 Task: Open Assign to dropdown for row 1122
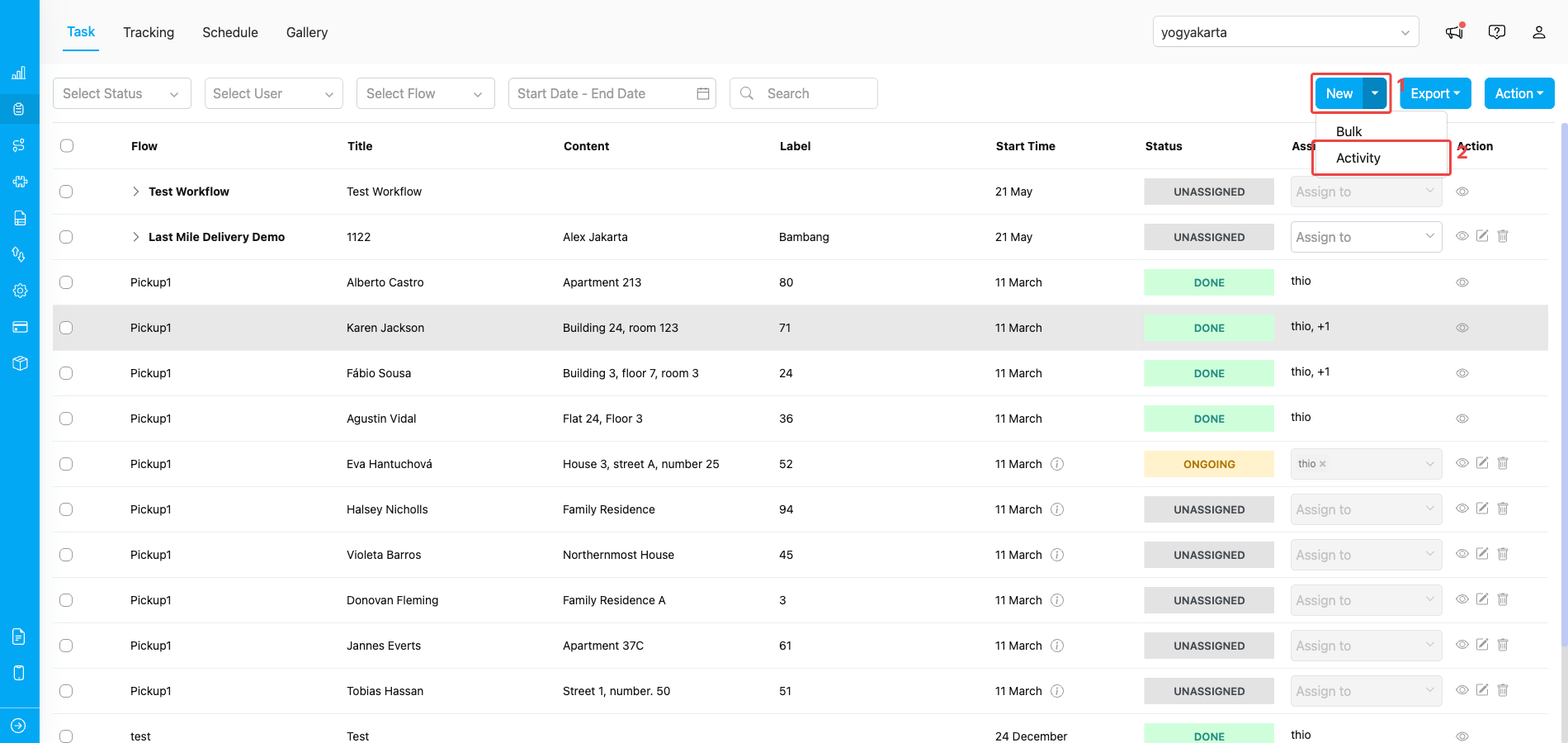[x=1366, y=237]
